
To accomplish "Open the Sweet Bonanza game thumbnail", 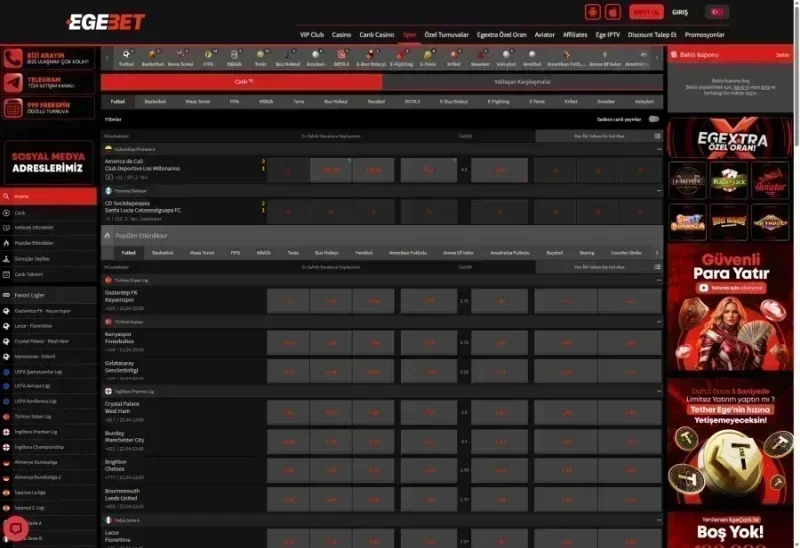I will point(687,222).
